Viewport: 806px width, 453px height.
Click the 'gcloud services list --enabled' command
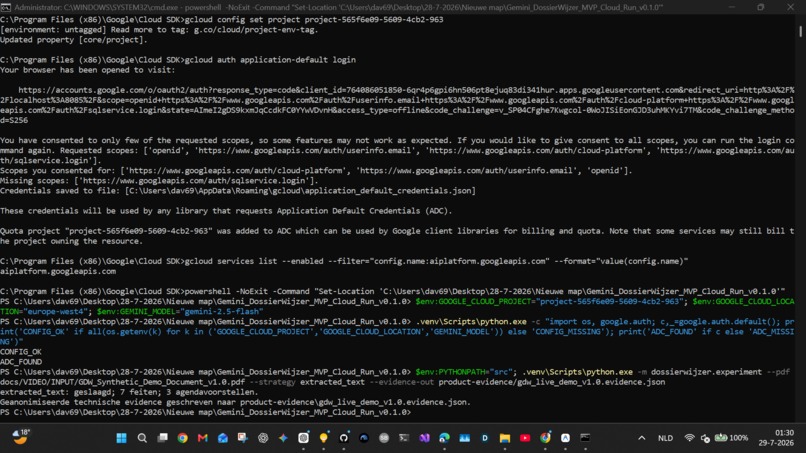(x=436, y=261)
